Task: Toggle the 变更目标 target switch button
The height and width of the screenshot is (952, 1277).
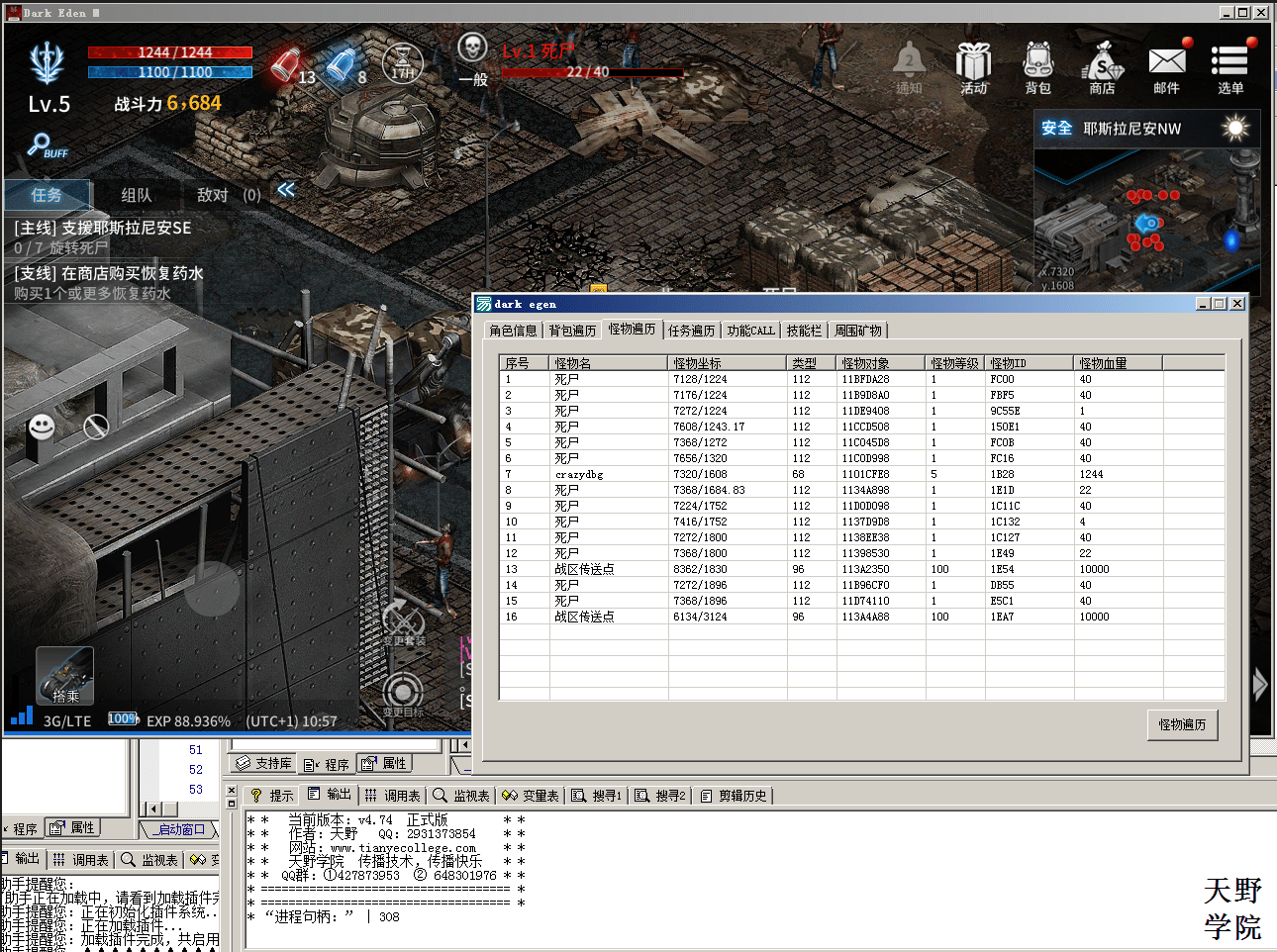Action: pos(403,693)
